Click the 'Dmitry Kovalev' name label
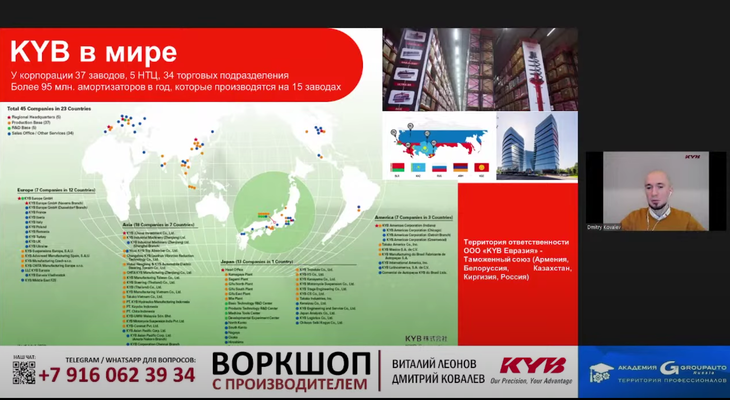This screenshot has width=730, height=400. pyautogui.click(x=604, y=227)
